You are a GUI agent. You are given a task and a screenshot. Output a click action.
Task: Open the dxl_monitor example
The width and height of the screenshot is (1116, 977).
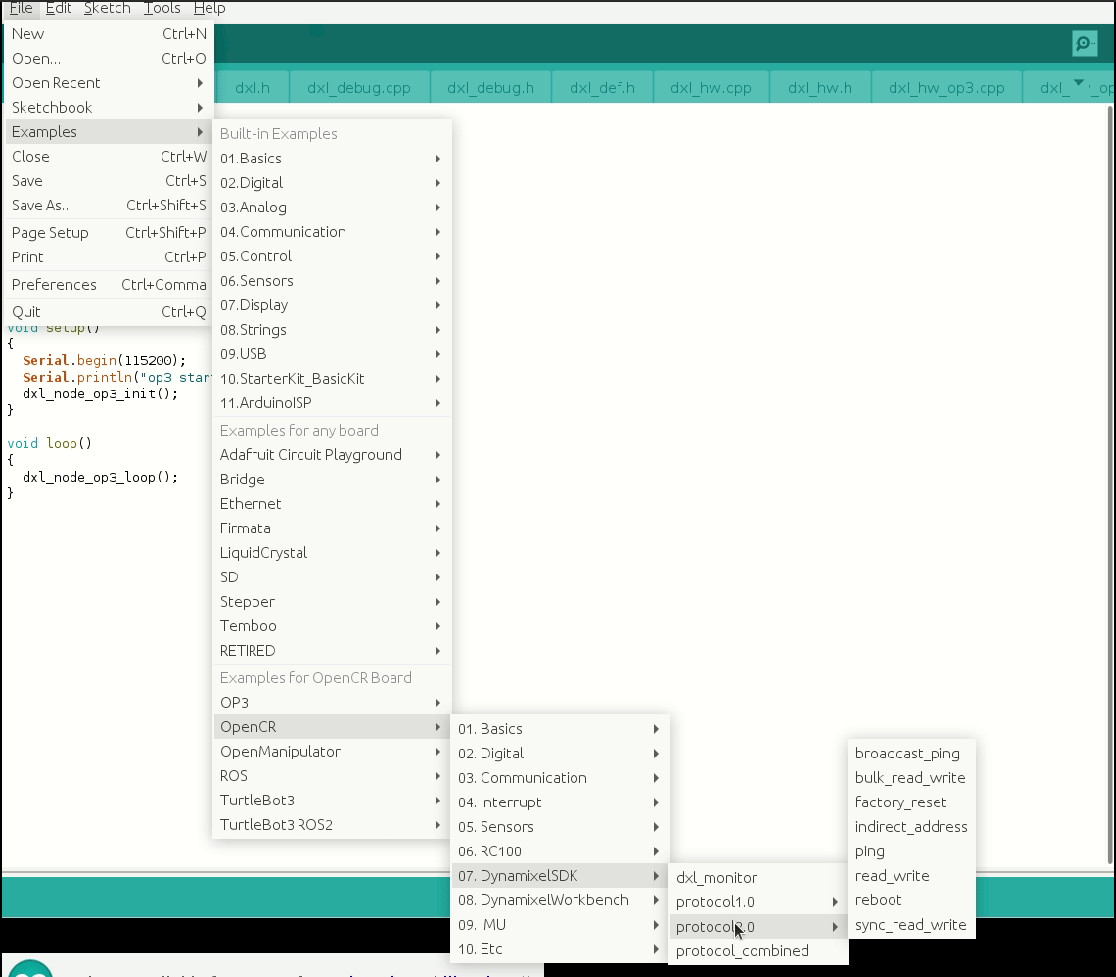716,878
